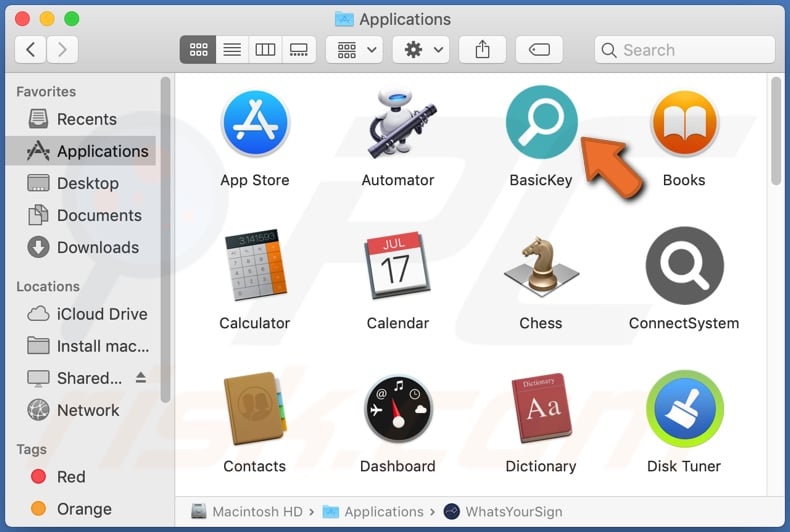Open the App Store application
This screenshot has width=790, height=532.
point(255,123)
